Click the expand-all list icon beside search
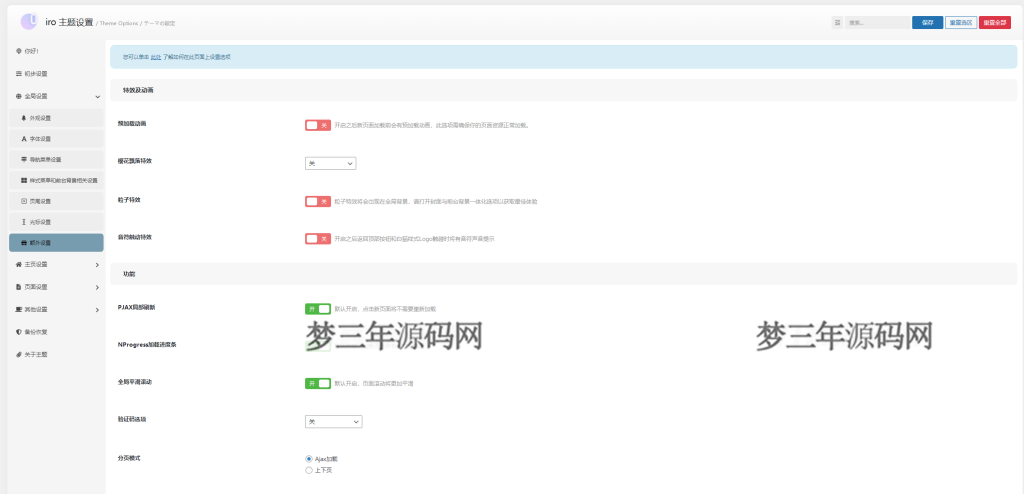The height and width of the screenshot is (494, 1024). coord(837,22)
